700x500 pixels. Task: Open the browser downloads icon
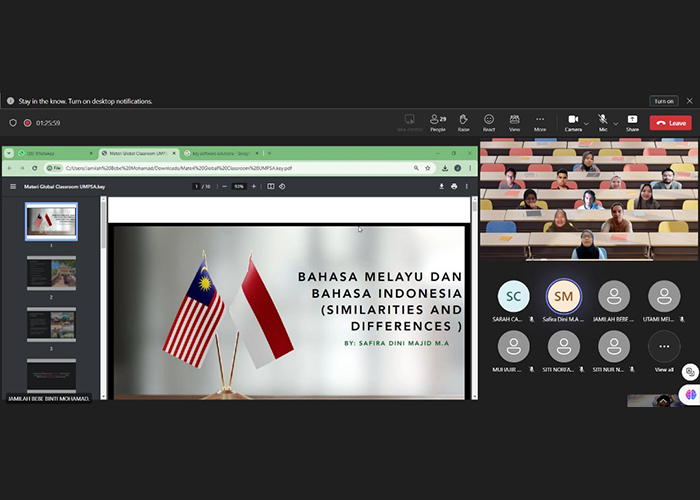[445, 168]
